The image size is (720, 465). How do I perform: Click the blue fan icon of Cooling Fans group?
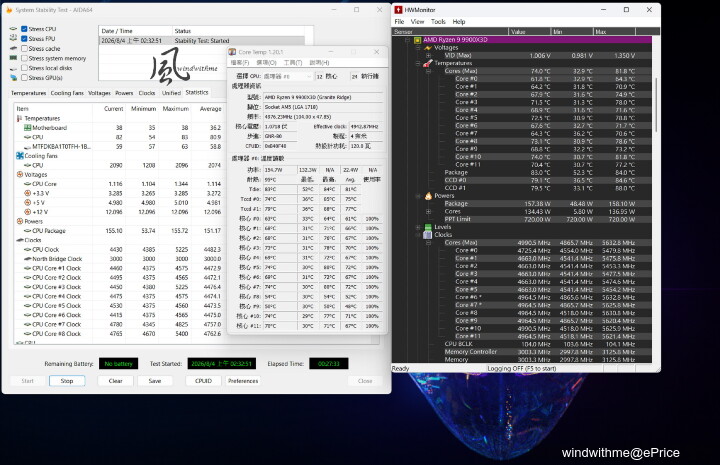(x=20, y=156)
